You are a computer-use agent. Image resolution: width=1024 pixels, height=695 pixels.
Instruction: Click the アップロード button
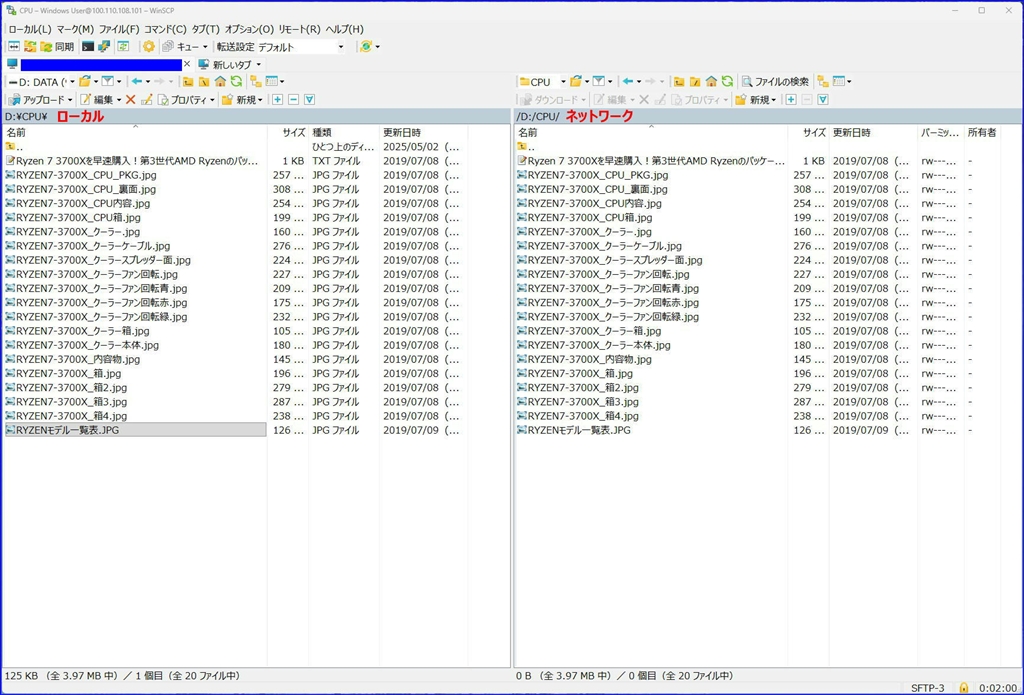pos(40,100)
